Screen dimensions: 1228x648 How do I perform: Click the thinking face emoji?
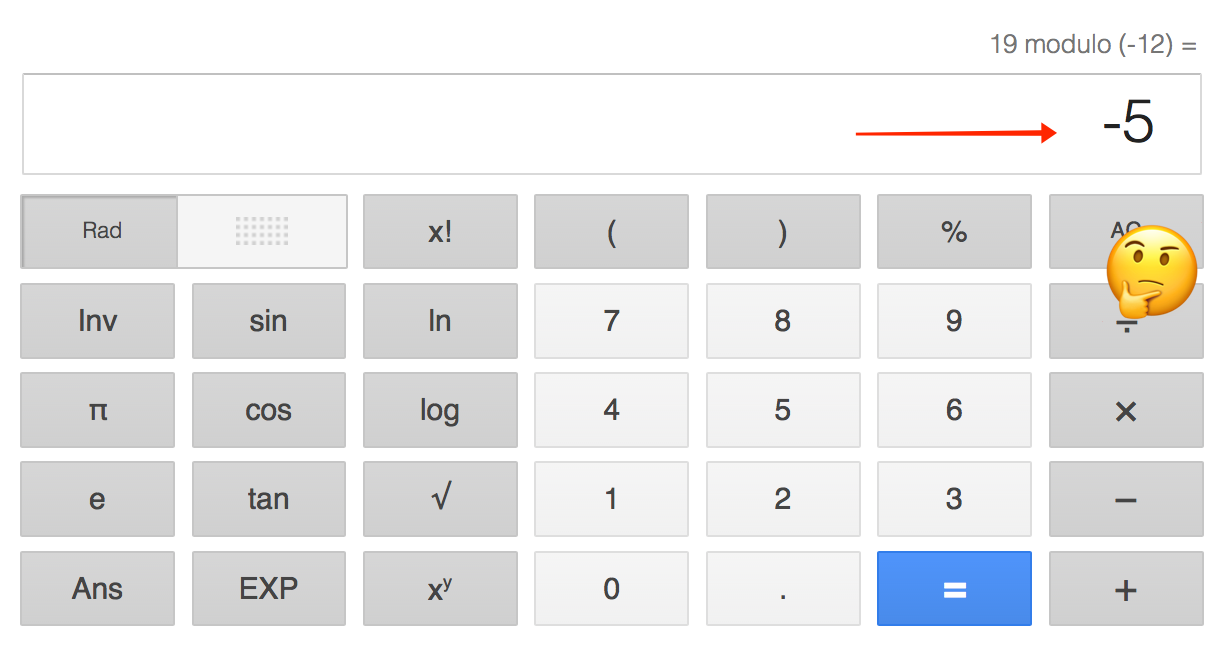click(1152, 270)
